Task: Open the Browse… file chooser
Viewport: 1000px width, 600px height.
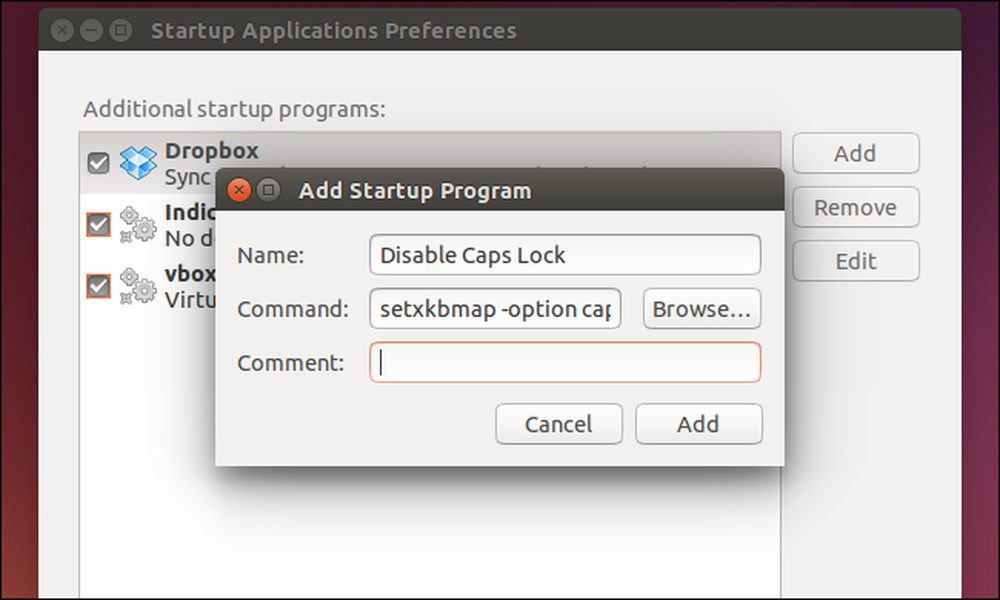Action: (x=702, y=309)
